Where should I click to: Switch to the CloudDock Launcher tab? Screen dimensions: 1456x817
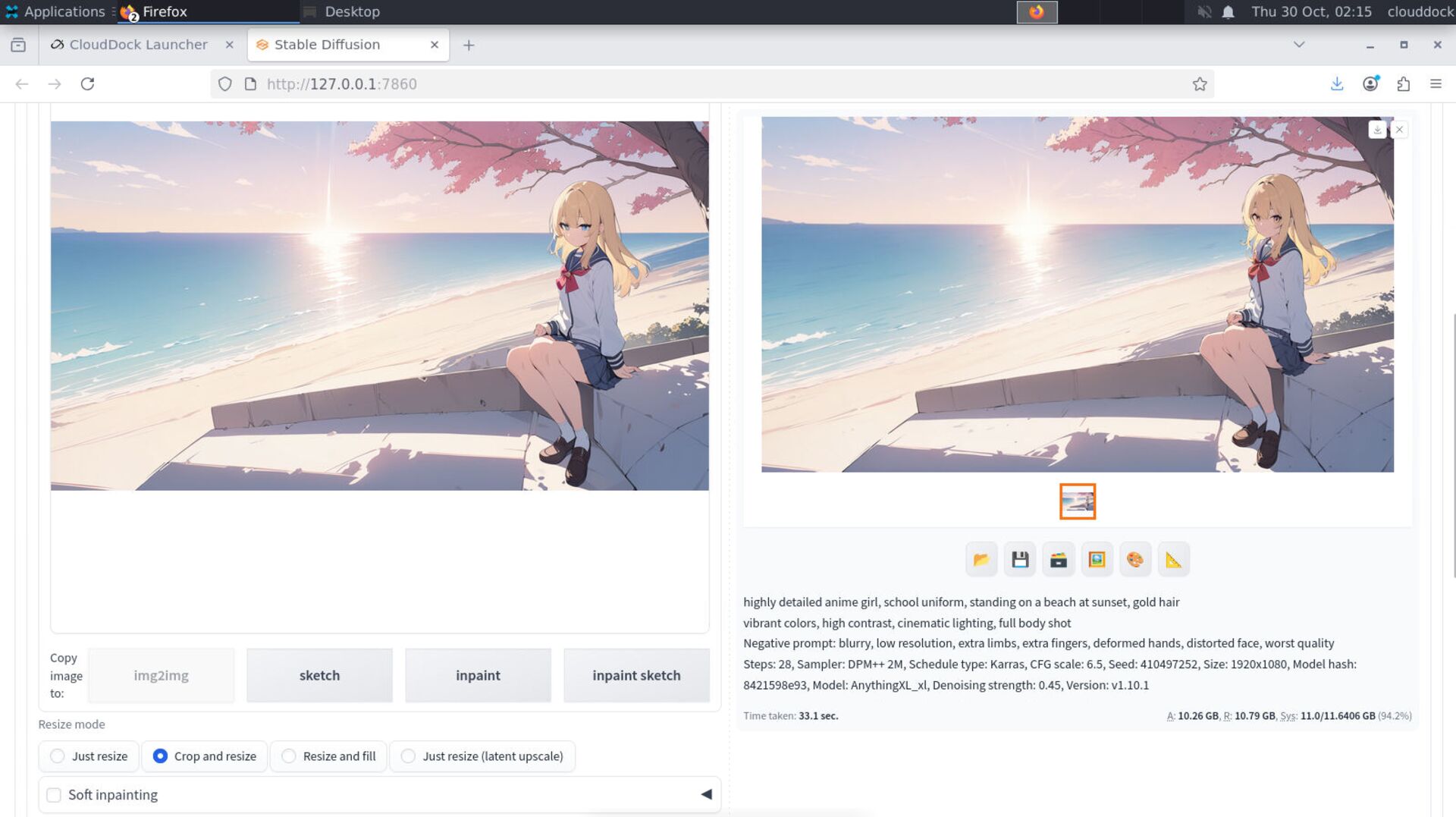[x=138, y=45]
